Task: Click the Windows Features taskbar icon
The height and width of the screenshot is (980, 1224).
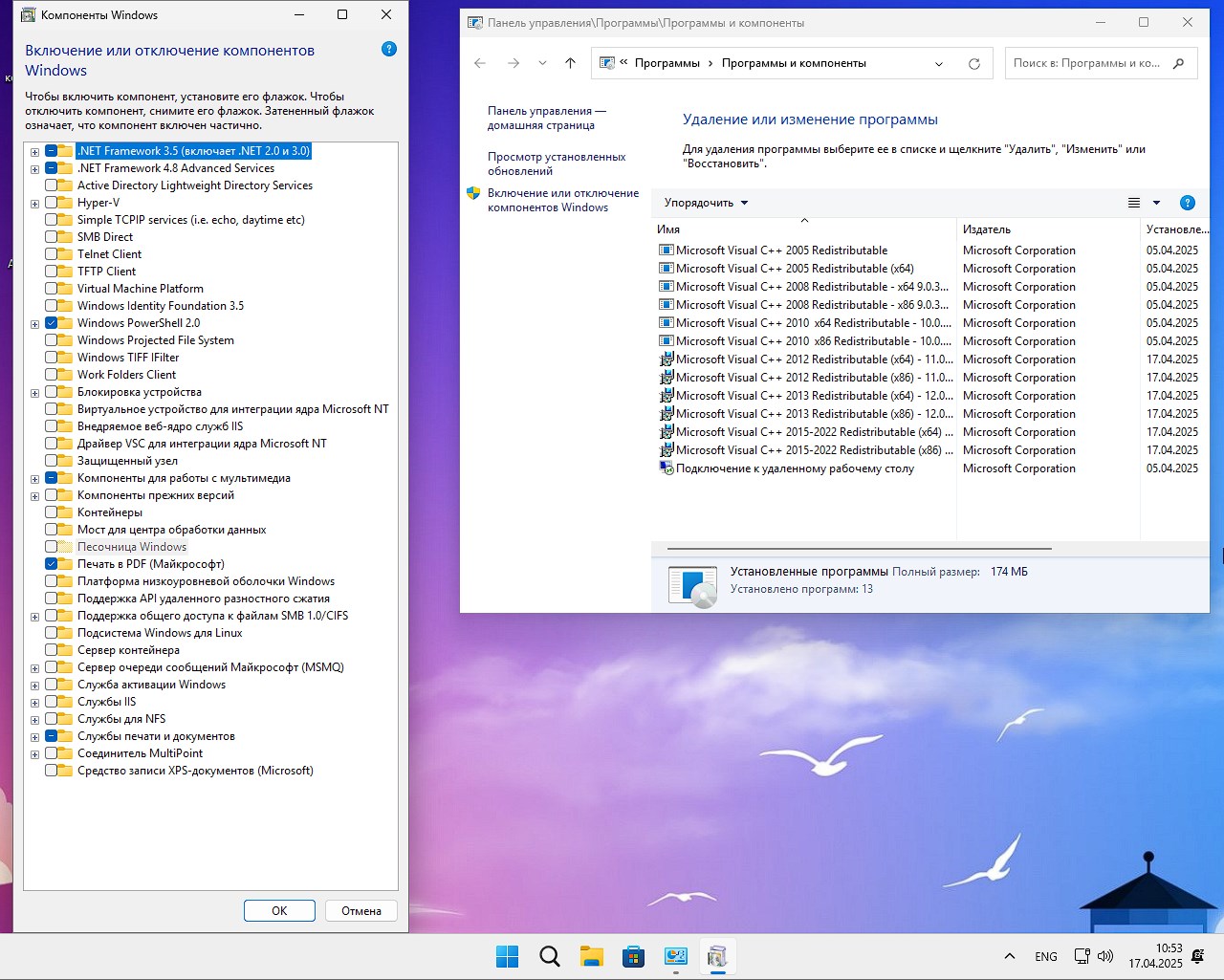Action: [717, 956]
